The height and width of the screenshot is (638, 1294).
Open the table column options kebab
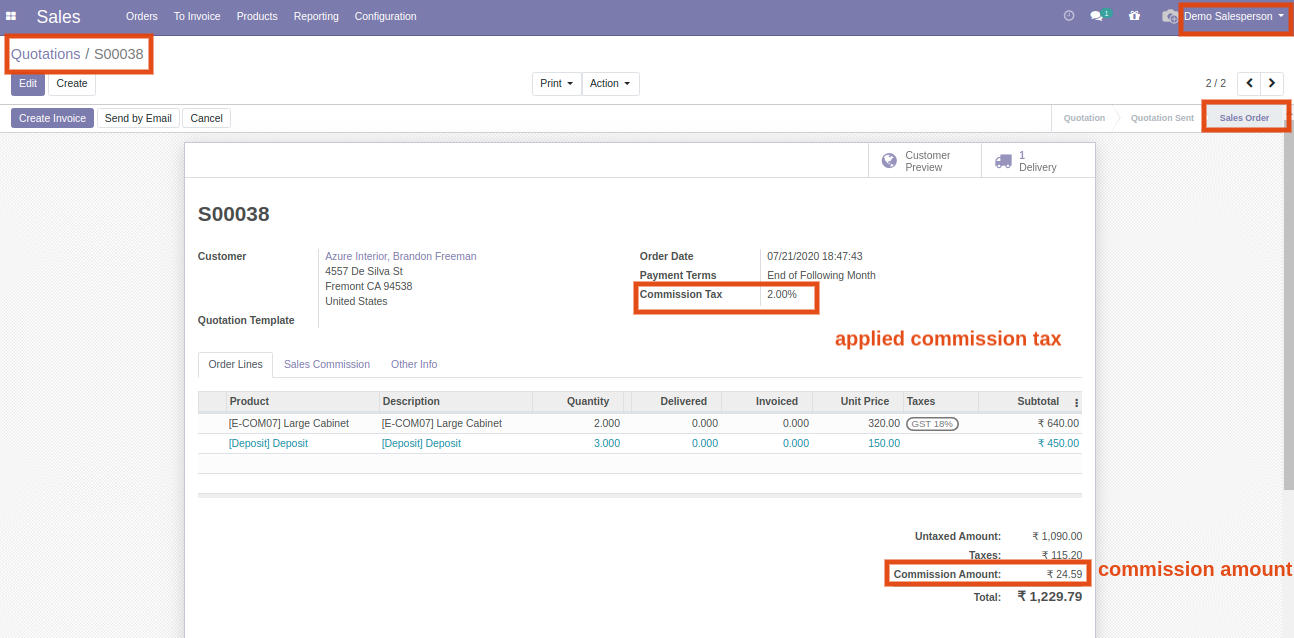coord(1077,402)
